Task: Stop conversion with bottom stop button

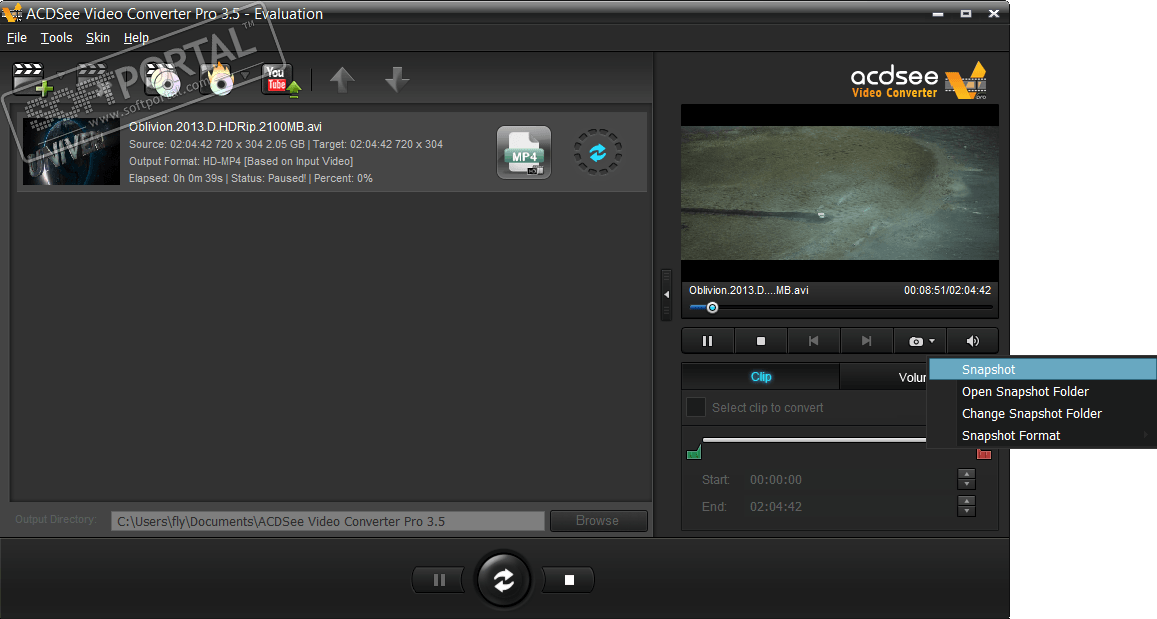Action: (568, 580)
